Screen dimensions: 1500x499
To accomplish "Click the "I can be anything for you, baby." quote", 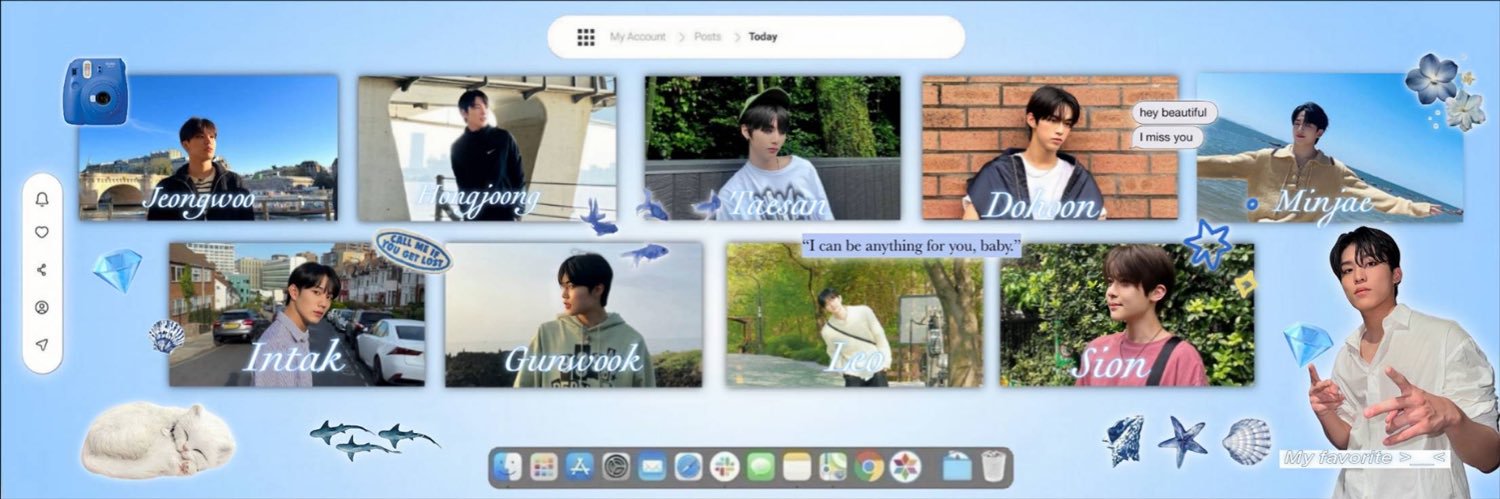I will (x=911, y=246).
